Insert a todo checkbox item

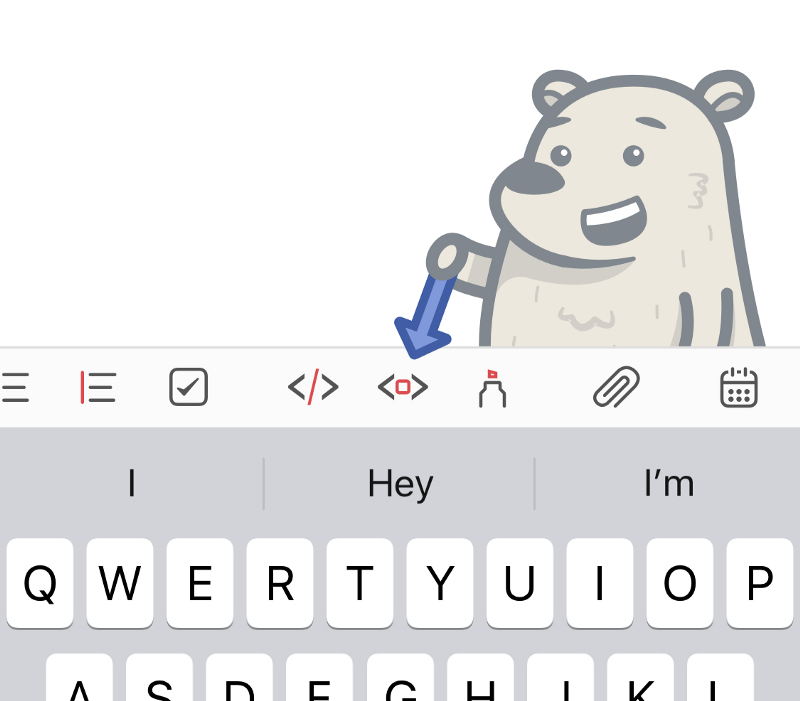click(x=188, y=387)
